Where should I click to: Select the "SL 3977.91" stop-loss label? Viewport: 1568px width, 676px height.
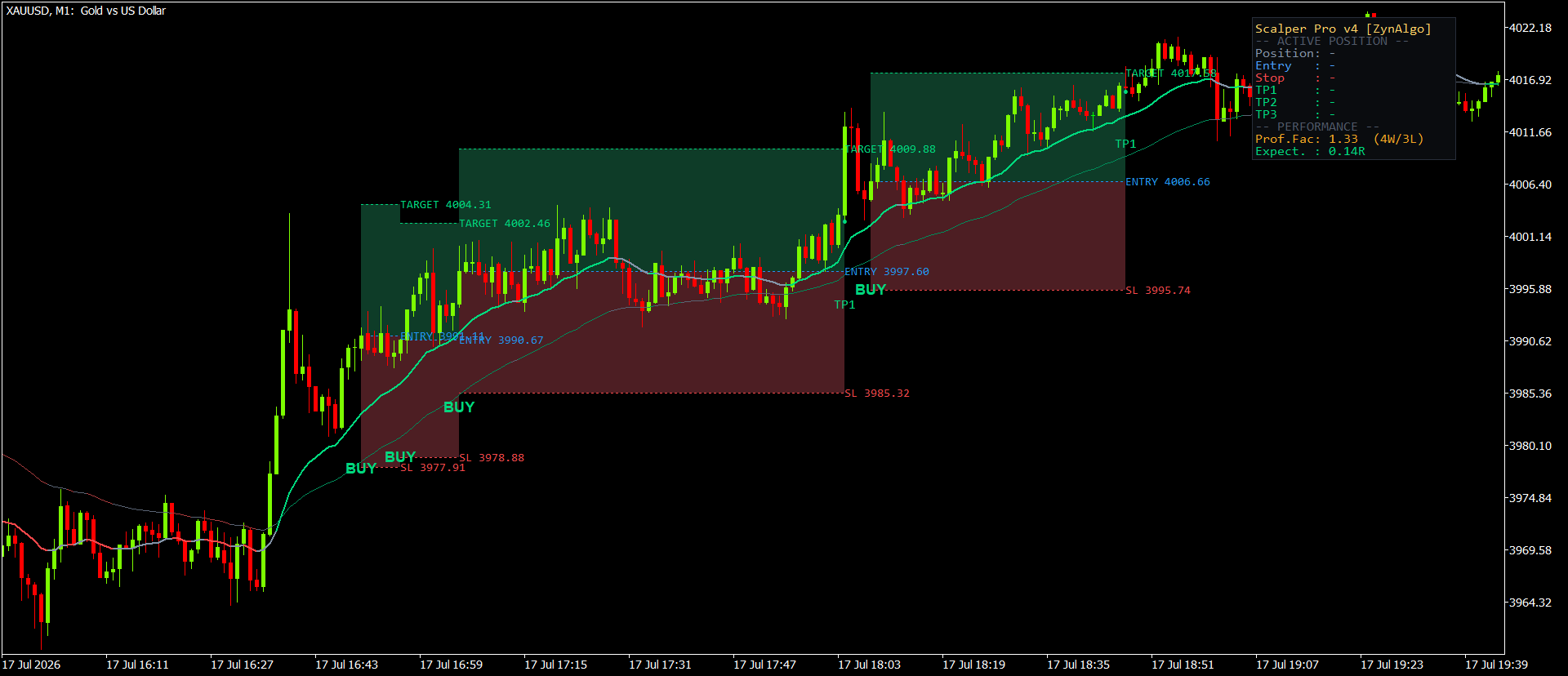(433, 468)
